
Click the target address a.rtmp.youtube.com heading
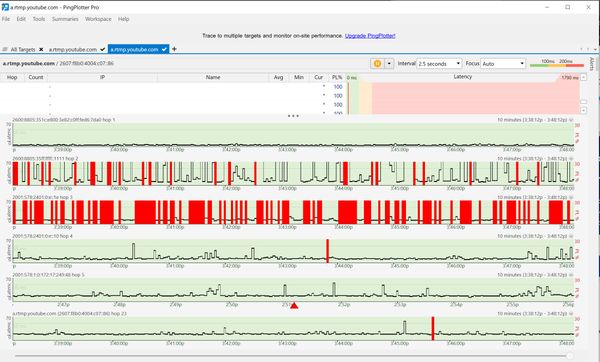29,64
